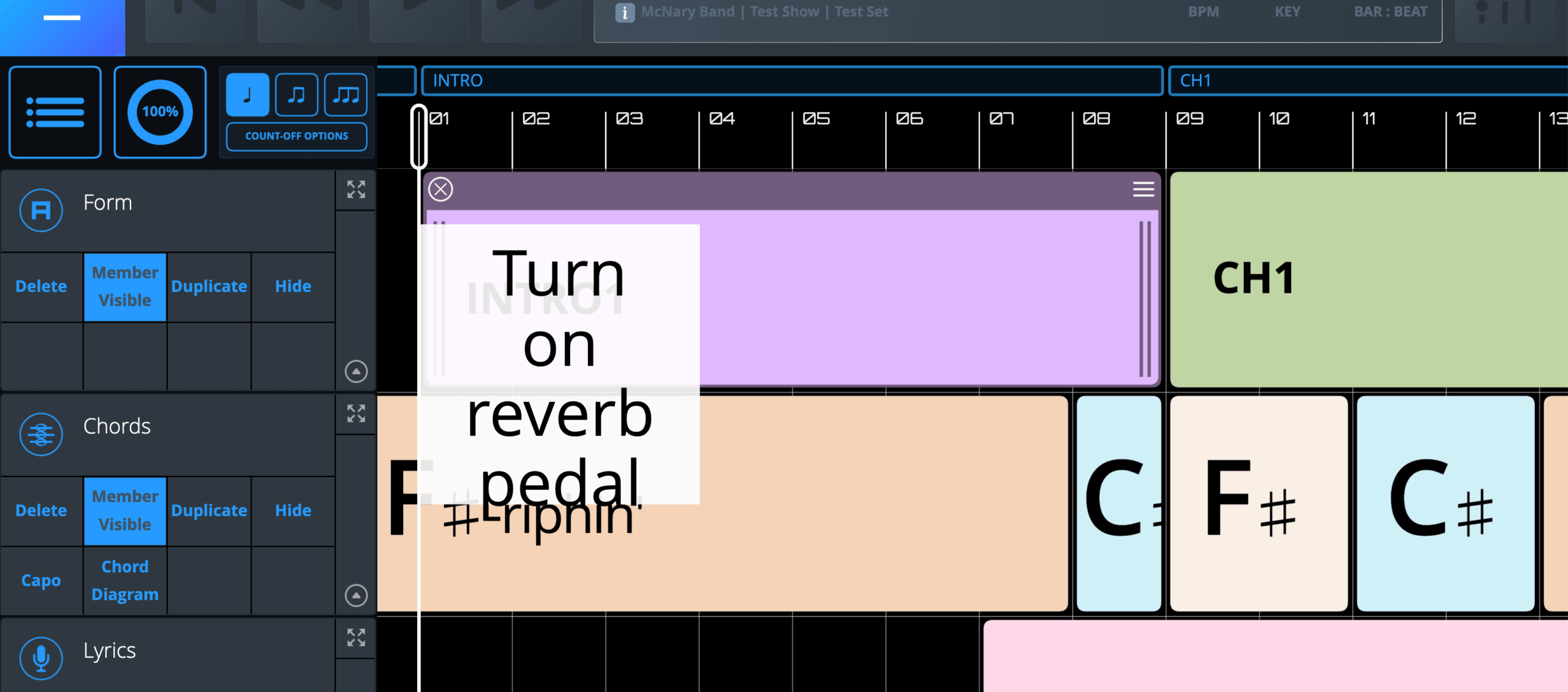Select the C# chord block at bar 11
This screenshot has width=1568, height=692.
[x=1445, y=503]
